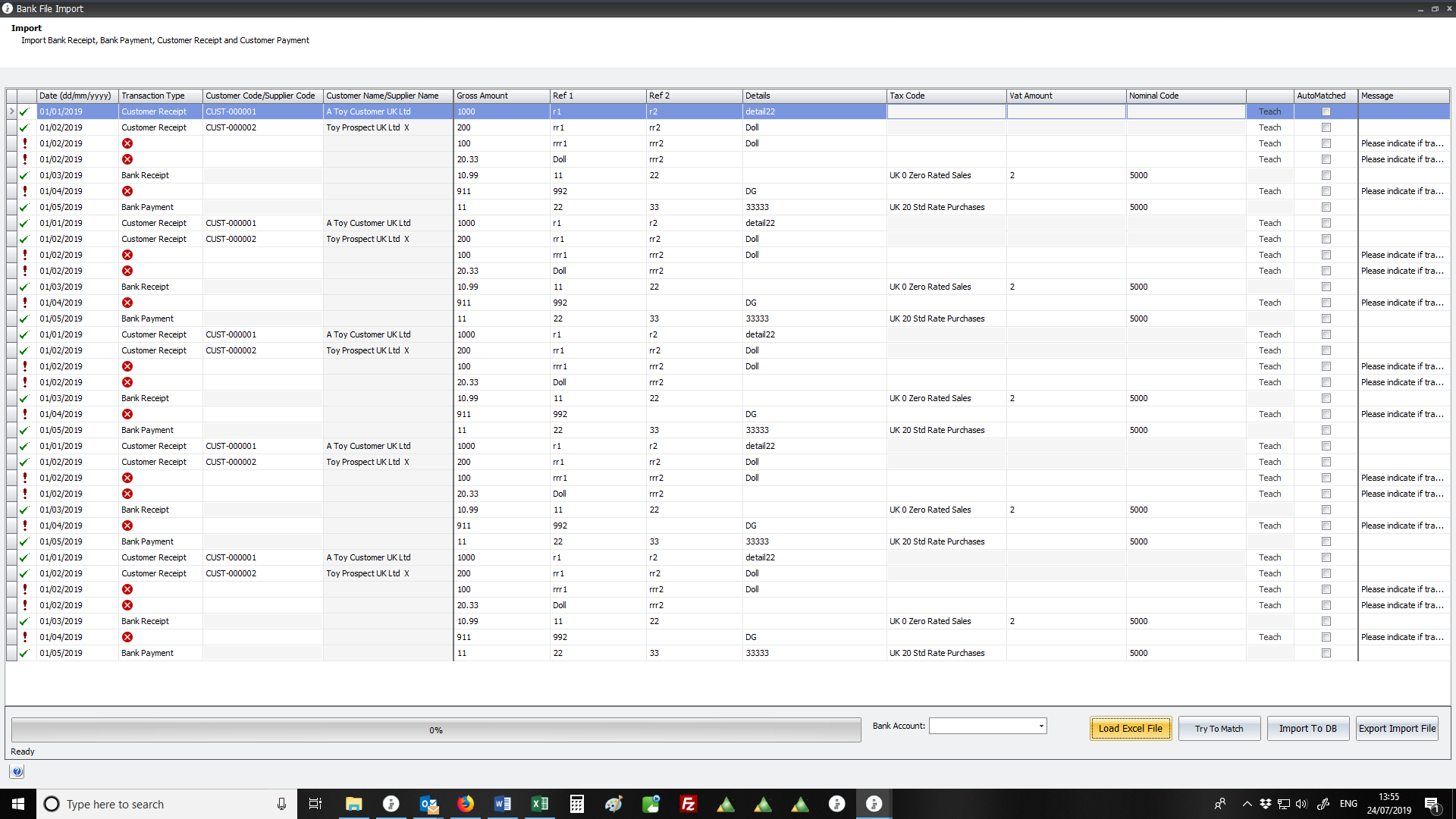Click the Import To DB button
Viewport: 1456px width, 819px height.
[x=1307, y=728]
